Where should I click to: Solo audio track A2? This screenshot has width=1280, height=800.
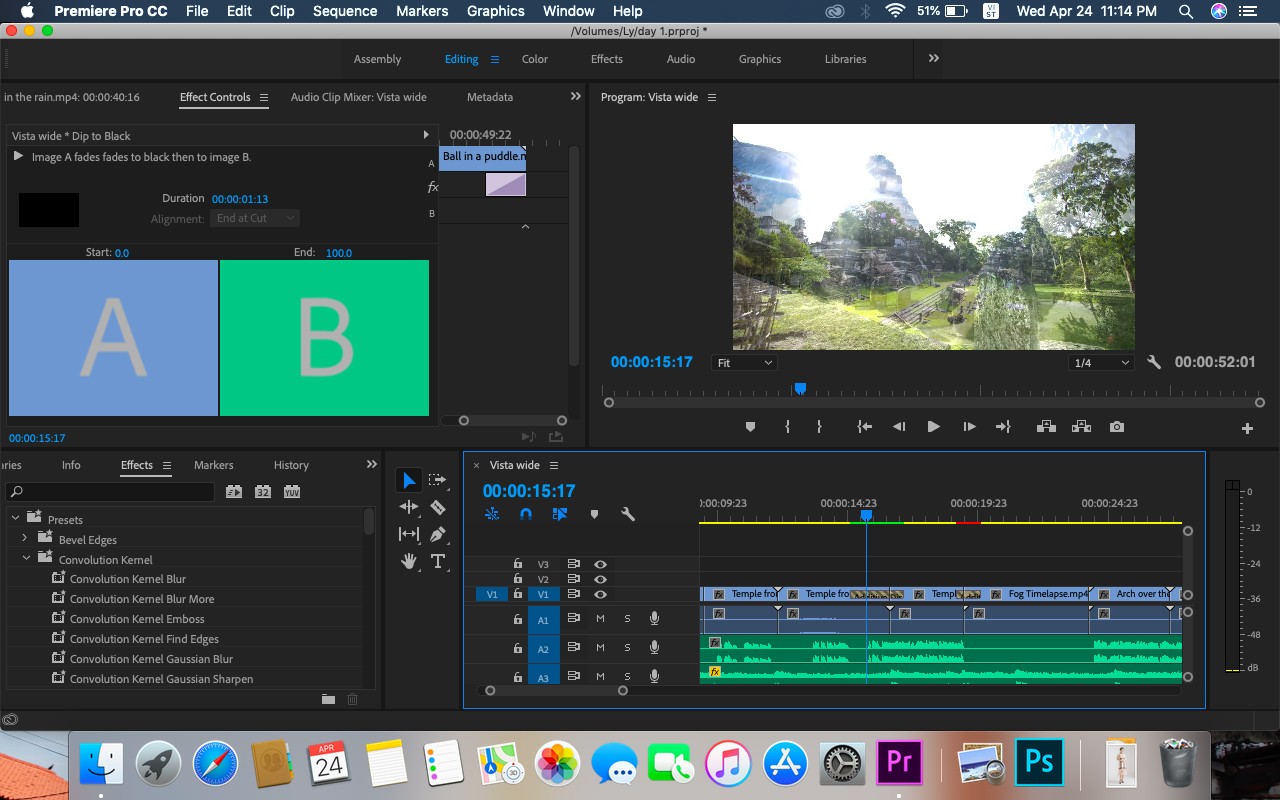(627, 648)
